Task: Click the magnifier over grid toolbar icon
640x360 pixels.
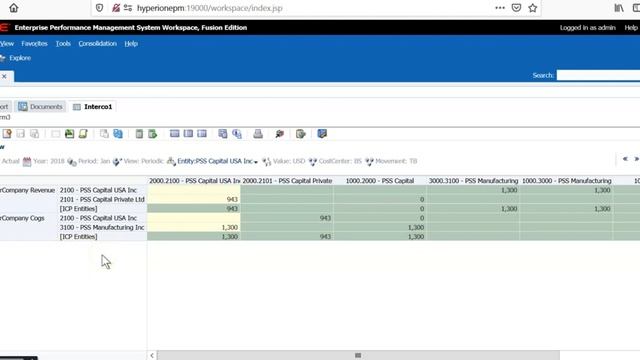Action: tap(237, 133)
